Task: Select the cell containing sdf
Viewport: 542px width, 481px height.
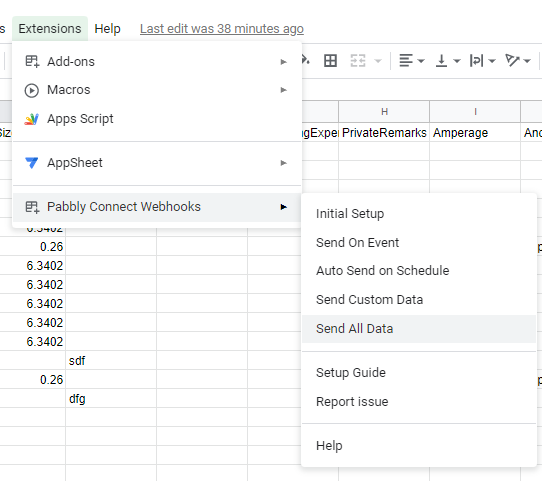Action: [x=111, y=360]
